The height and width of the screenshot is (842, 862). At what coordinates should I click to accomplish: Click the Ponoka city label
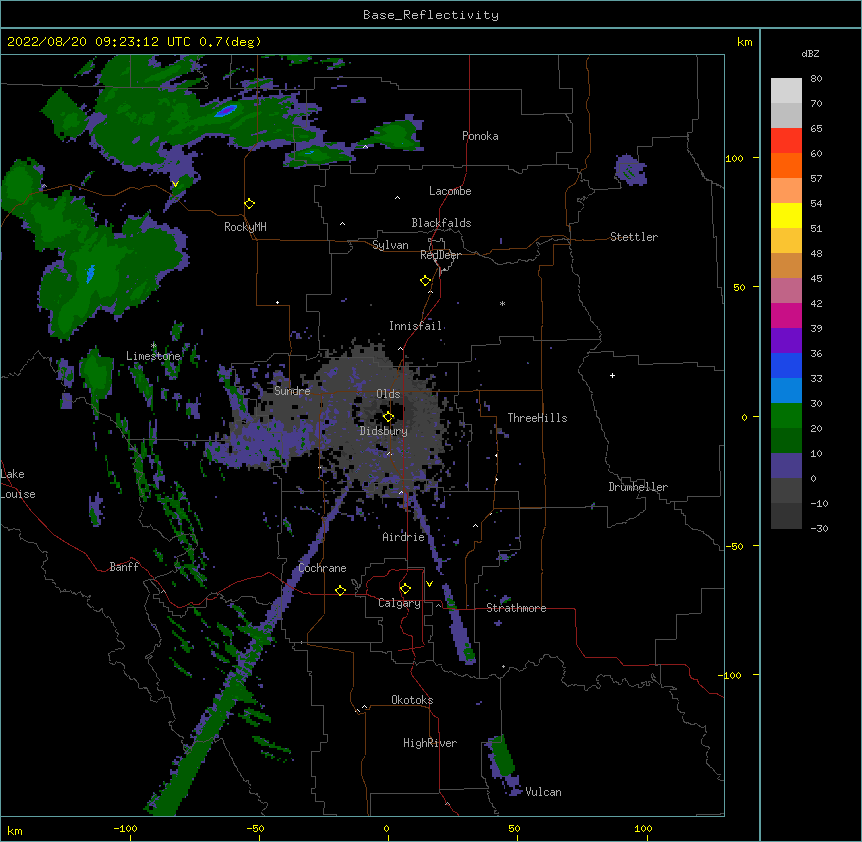480,136
